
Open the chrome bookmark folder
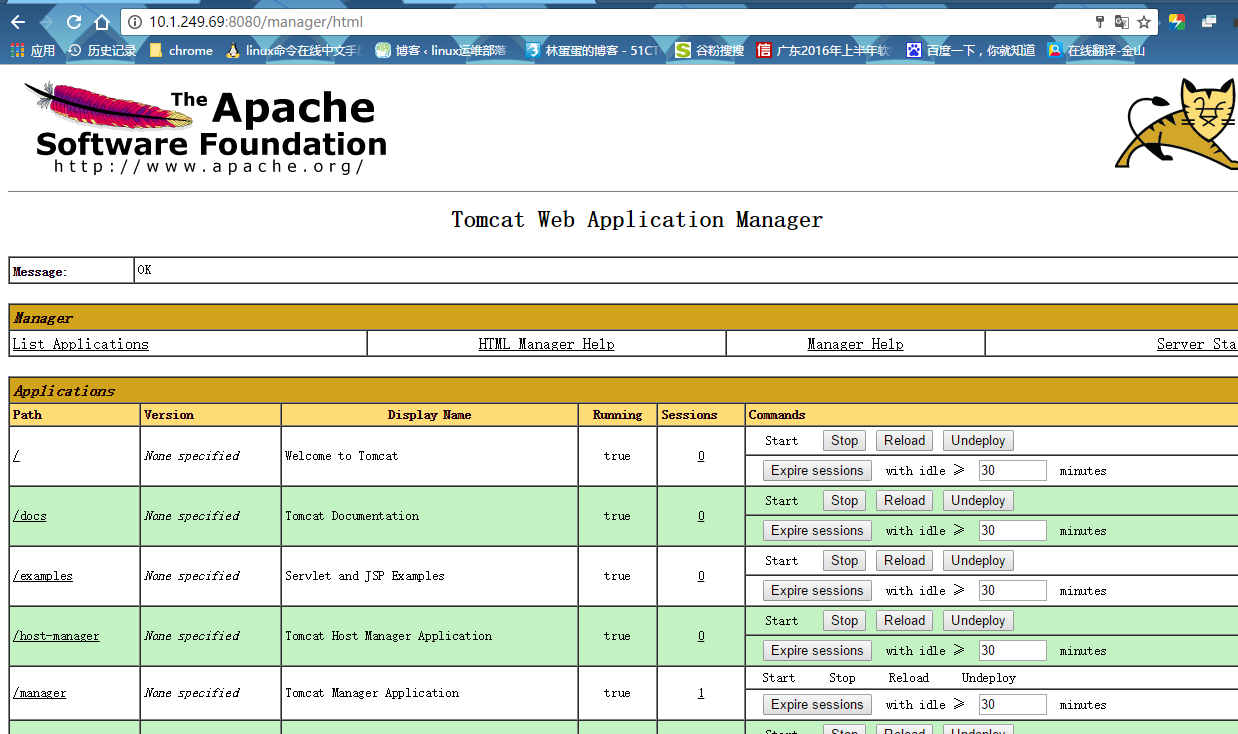181,50
